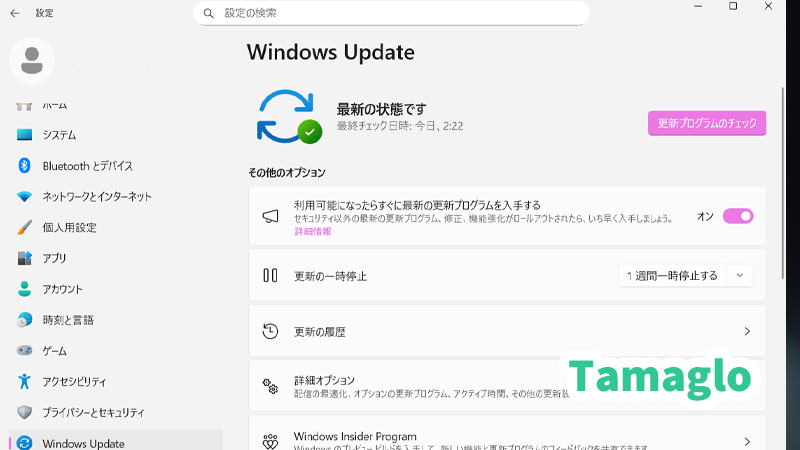Maximize the Settings window

(733, 7)
